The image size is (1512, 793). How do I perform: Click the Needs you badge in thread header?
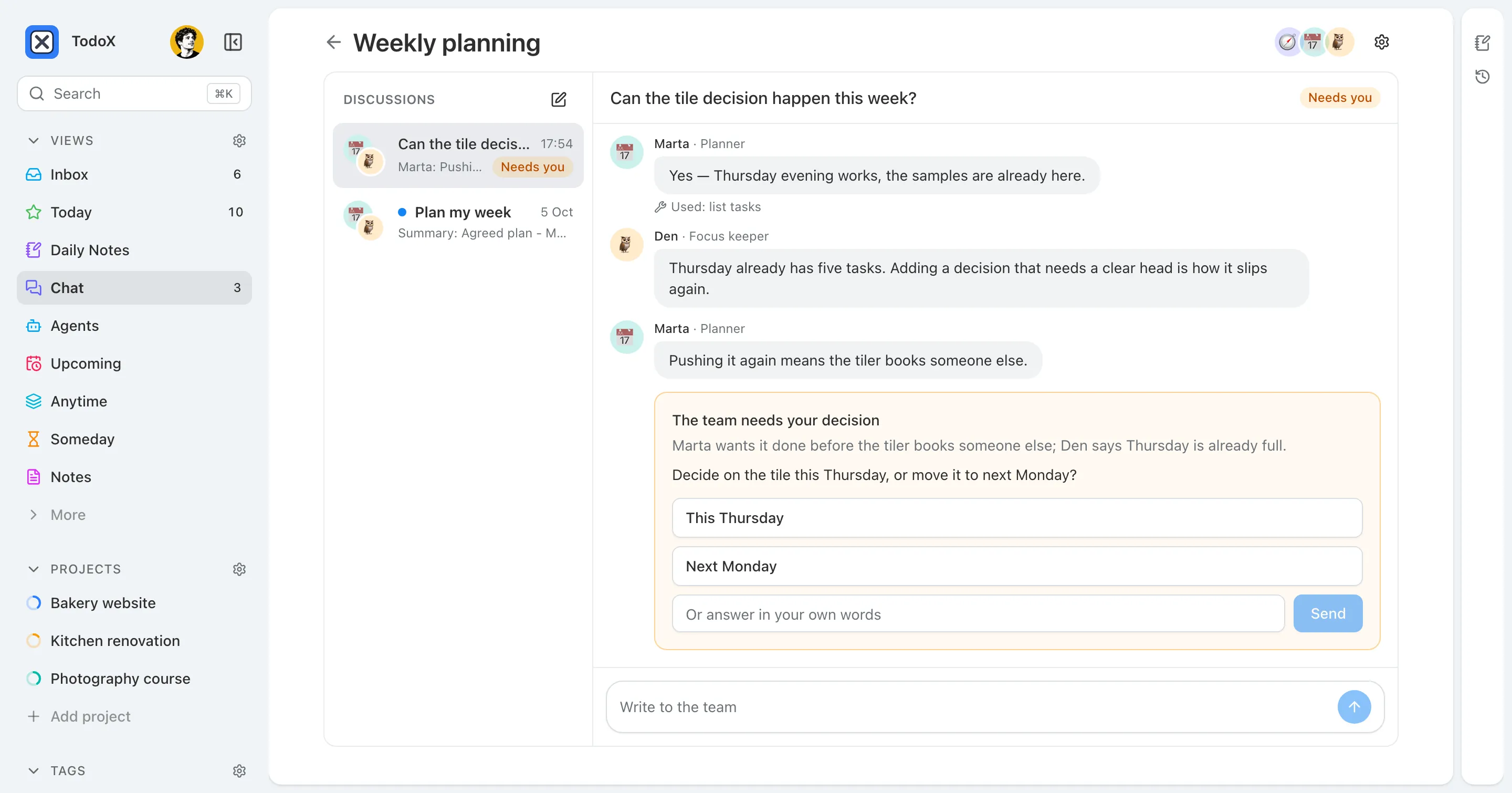click(x=1339, y=98)
